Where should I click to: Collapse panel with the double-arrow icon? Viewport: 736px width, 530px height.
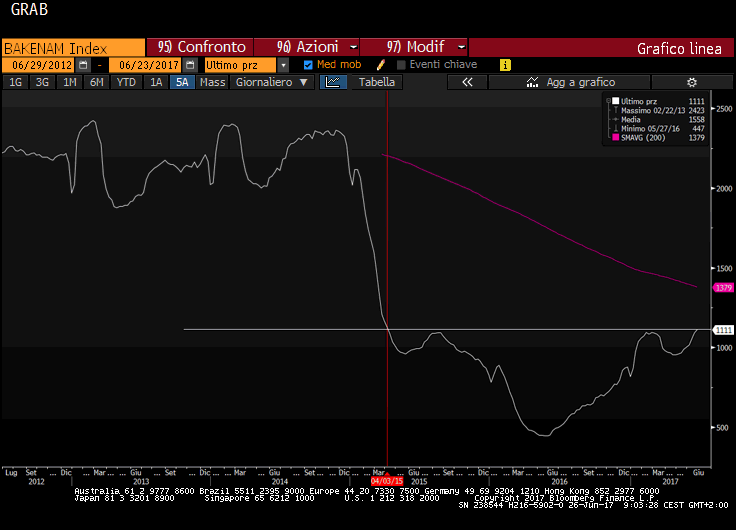pos(467,82)
